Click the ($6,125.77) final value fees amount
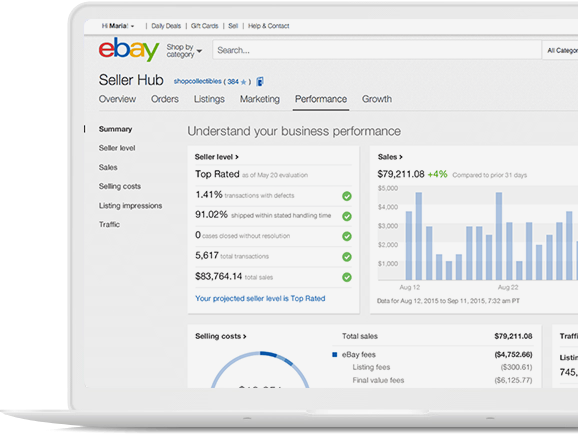Screen dimensions: 578x435 click(513, 380)
